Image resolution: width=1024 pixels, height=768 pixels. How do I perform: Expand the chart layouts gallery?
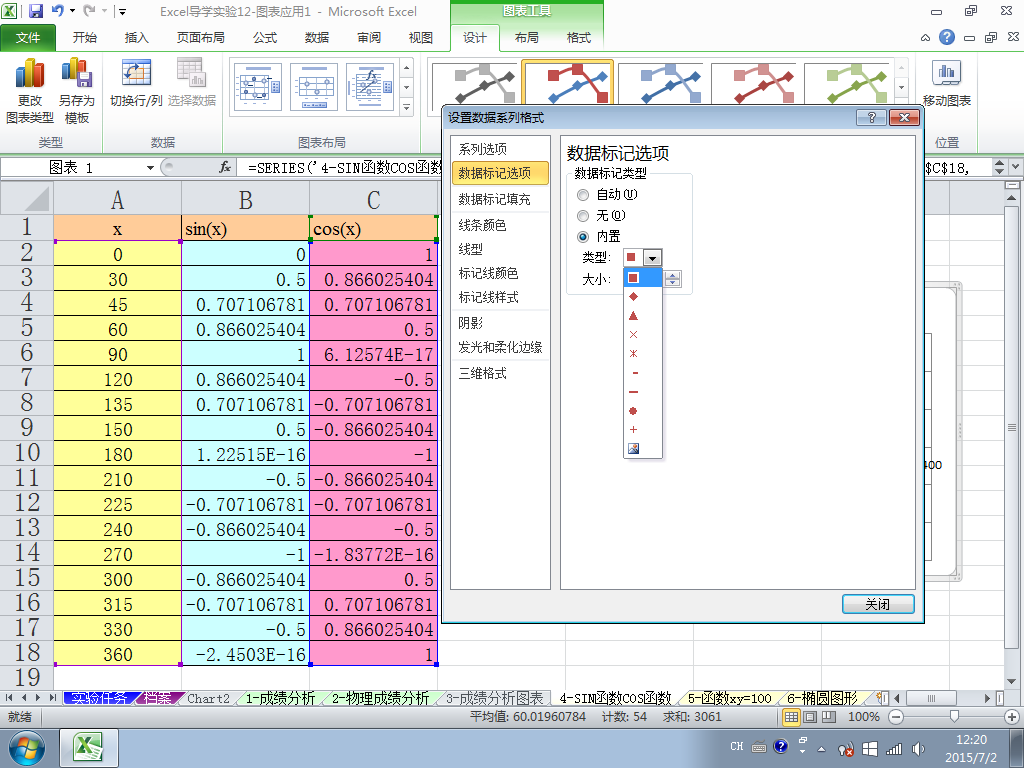coord(406,107)
